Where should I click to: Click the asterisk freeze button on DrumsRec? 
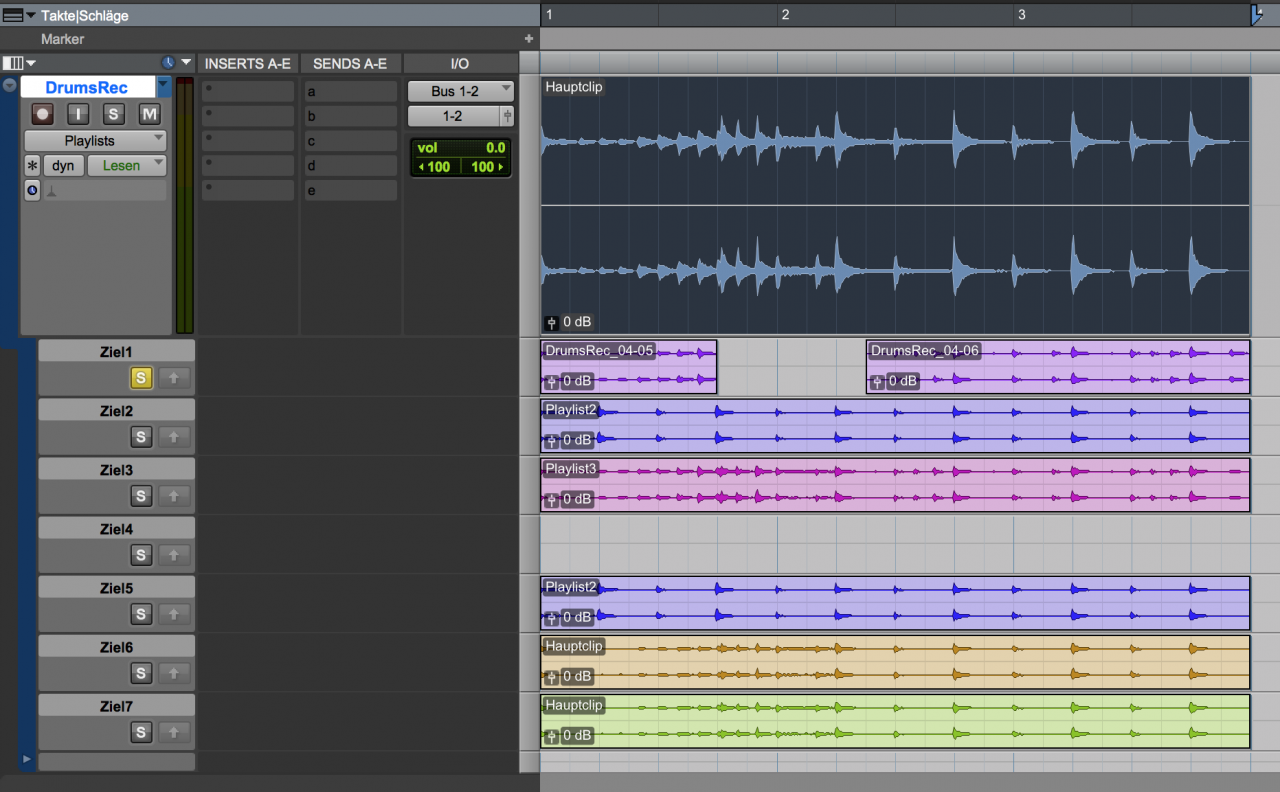32,166
